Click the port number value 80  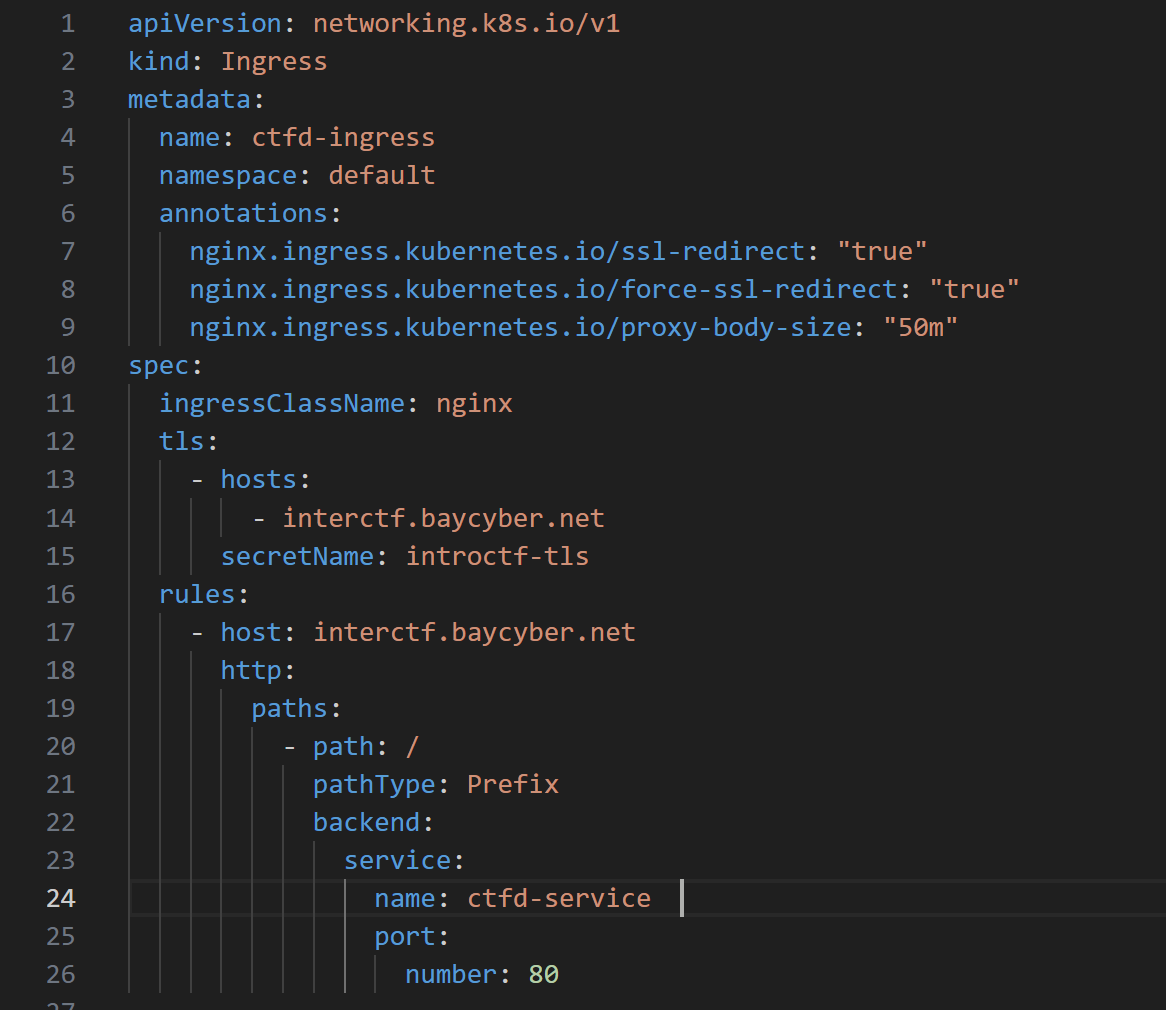tap(544, 974)
